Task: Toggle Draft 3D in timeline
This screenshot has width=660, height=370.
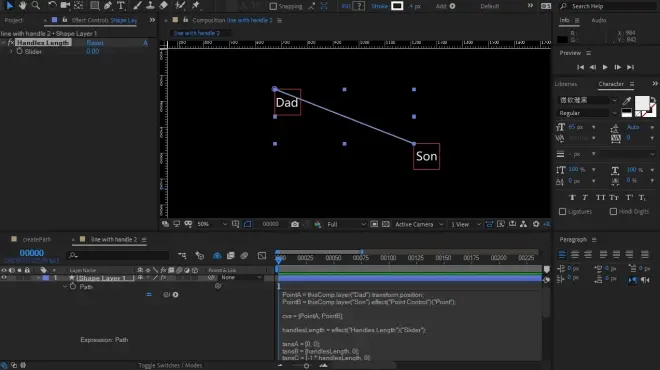Action: click(200, 256)
